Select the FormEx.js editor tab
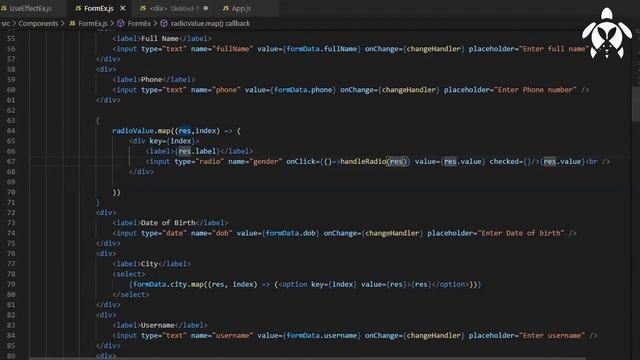The width and height of the screenshot is (640, 360). click(98, 8)
